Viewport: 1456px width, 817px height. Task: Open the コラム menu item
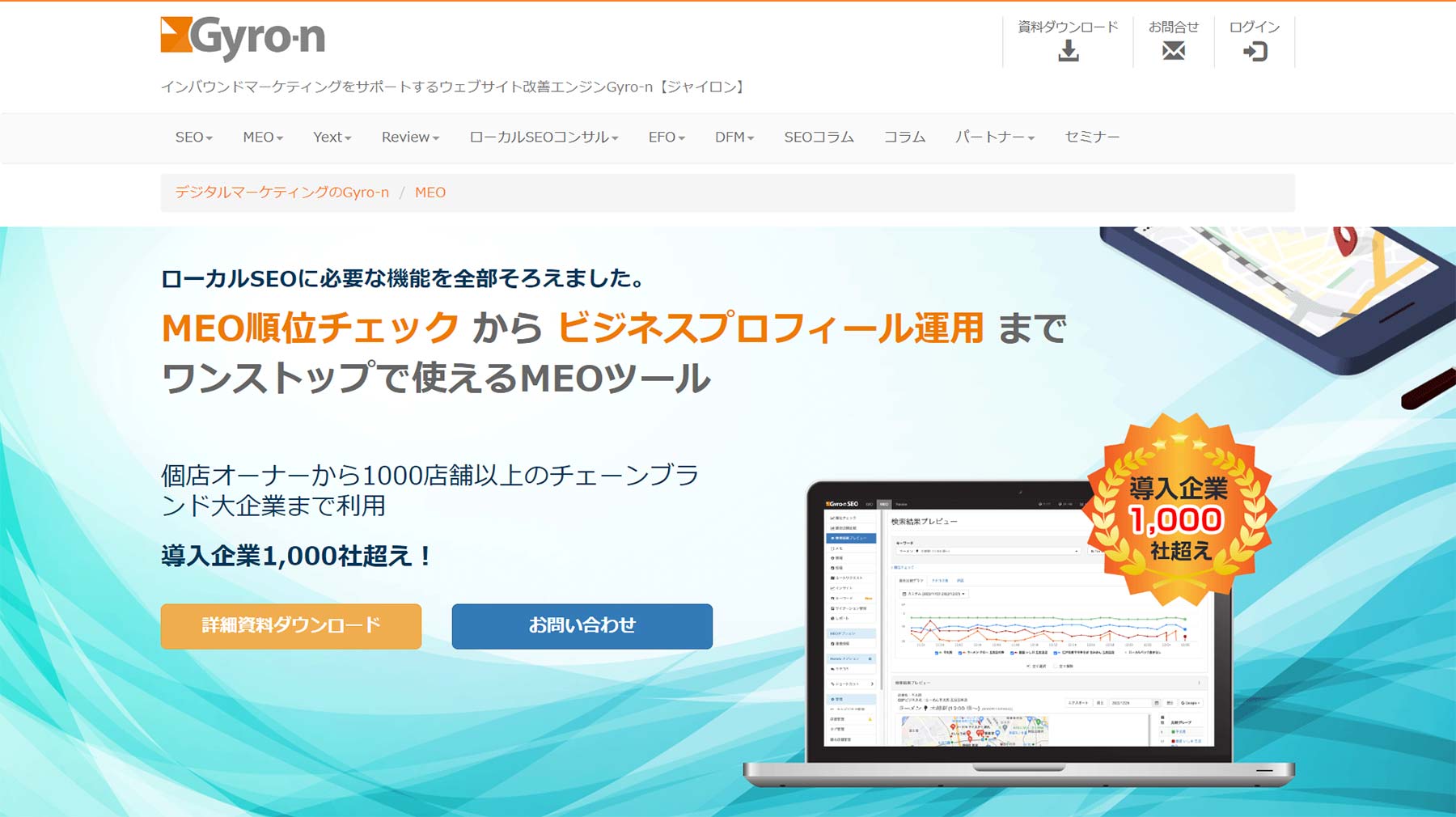click(904, 138)
